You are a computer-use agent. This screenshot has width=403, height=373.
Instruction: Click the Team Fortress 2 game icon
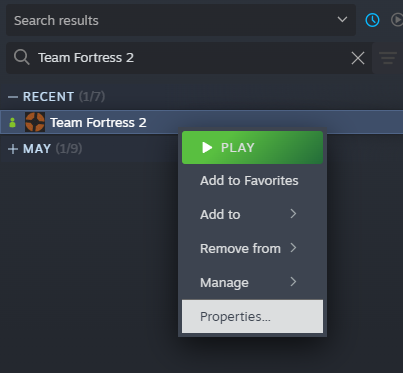[x=35, y=122]
